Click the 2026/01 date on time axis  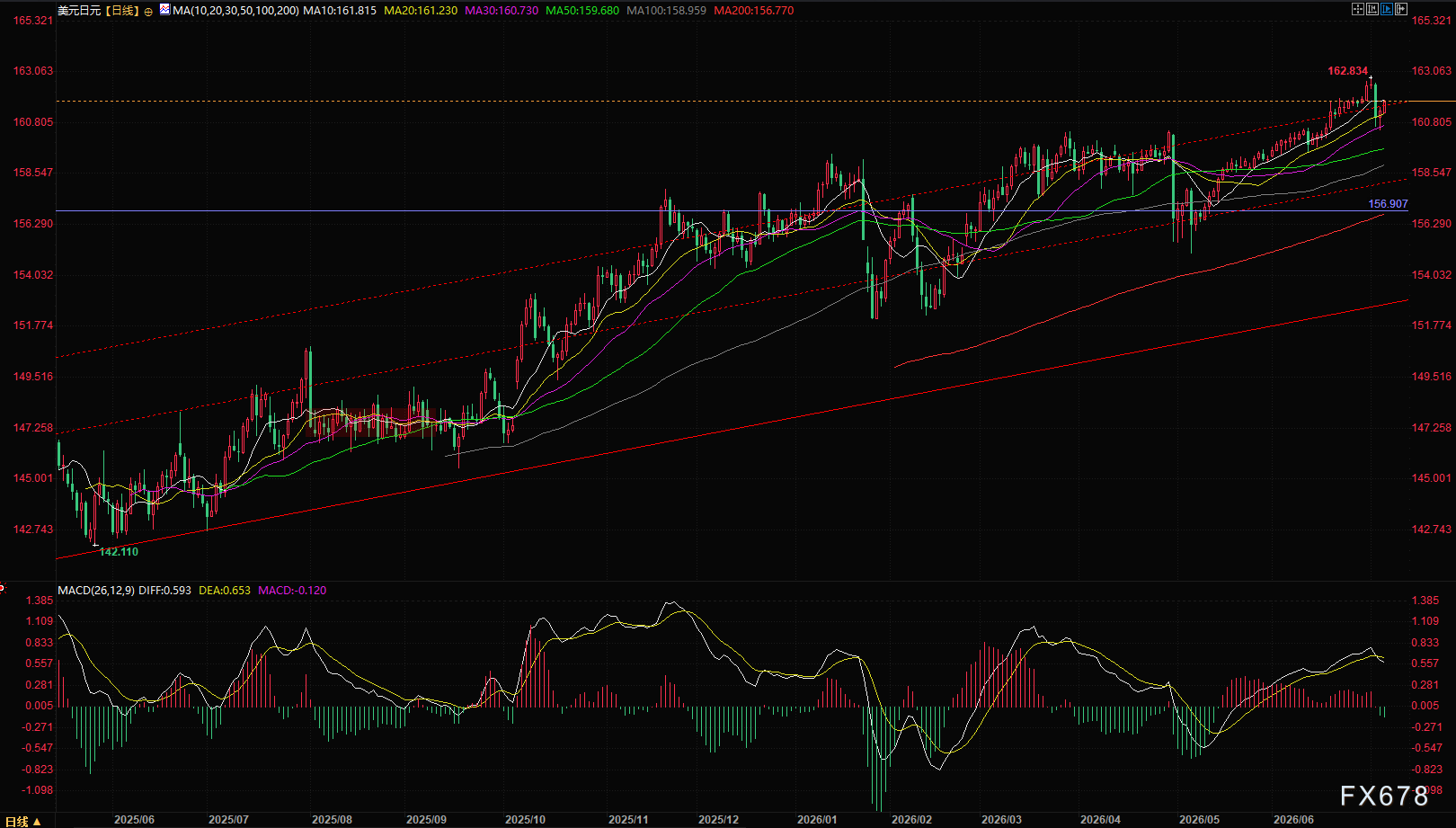tap(817, 820)
